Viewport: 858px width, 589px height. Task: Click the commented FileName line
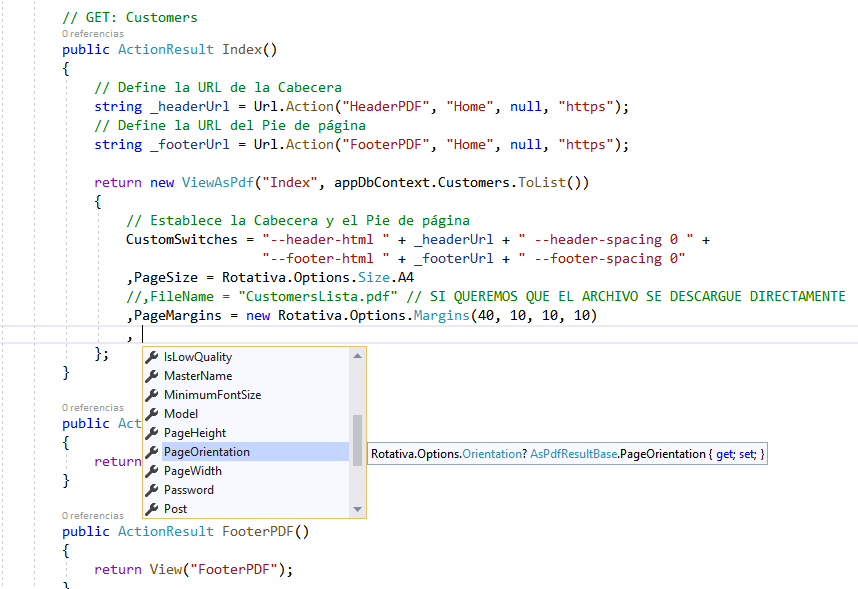[486, 296]
